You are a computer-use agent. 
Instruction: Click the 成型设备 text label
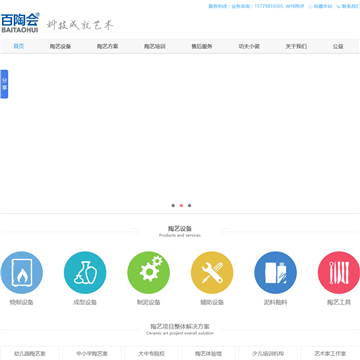coord(85,302)
